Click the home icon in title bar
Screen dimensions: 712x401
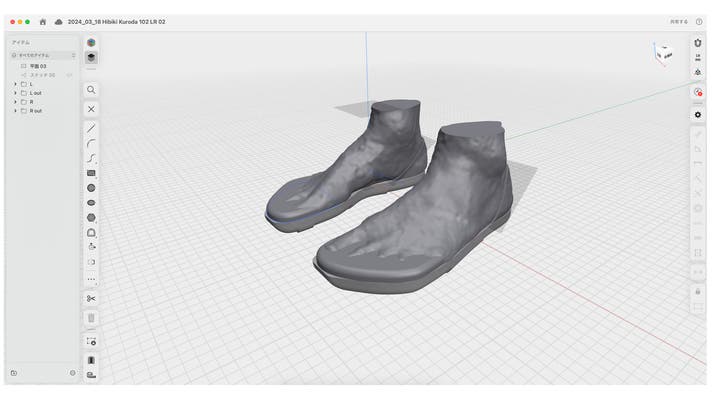pyautogui.click(x=43, y=21)
